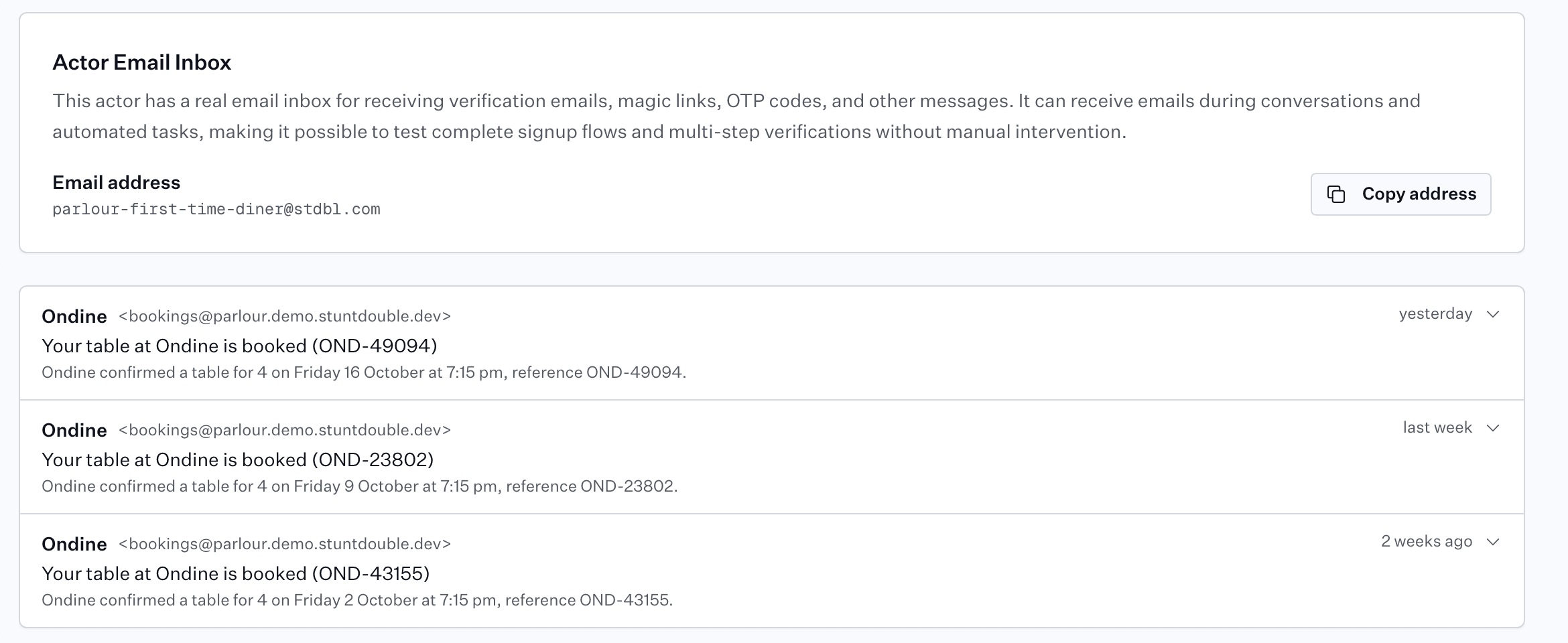Click the 'last week' timestamp
This screenshot has width=1568, height=643.
click(x=1437, y=427)
